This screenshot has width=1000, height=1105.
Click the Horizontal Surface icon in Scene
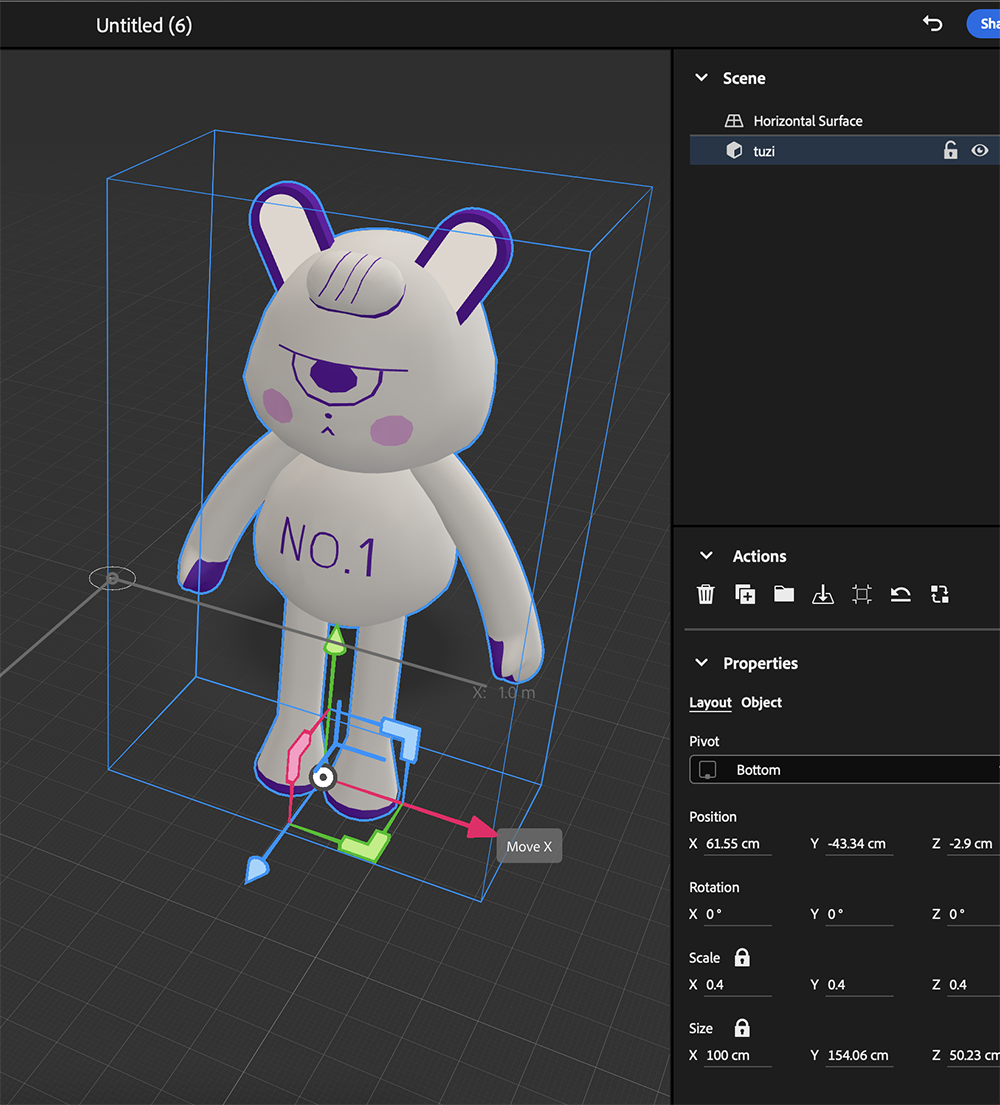734,120
